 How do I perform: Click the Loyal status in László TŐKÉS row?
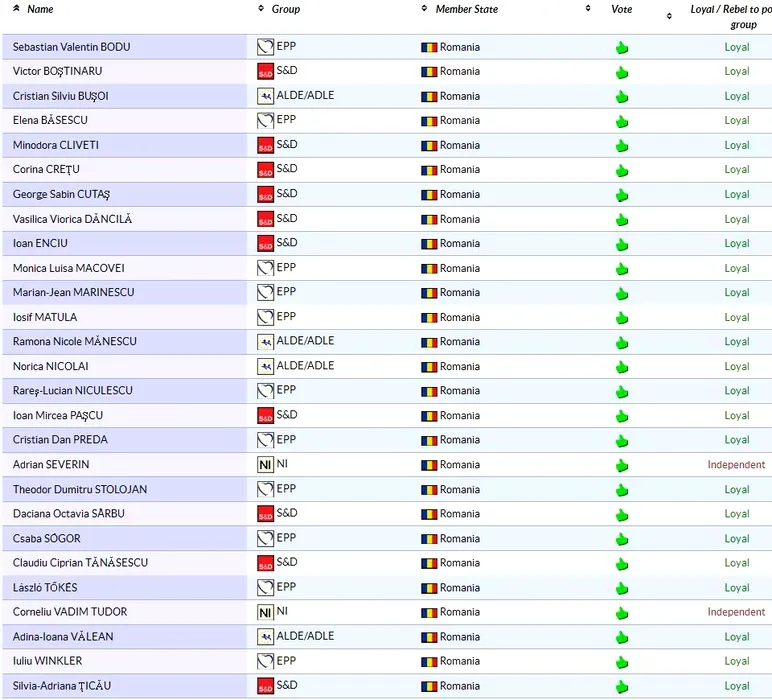pyautogui.click(x=737, y=588)
